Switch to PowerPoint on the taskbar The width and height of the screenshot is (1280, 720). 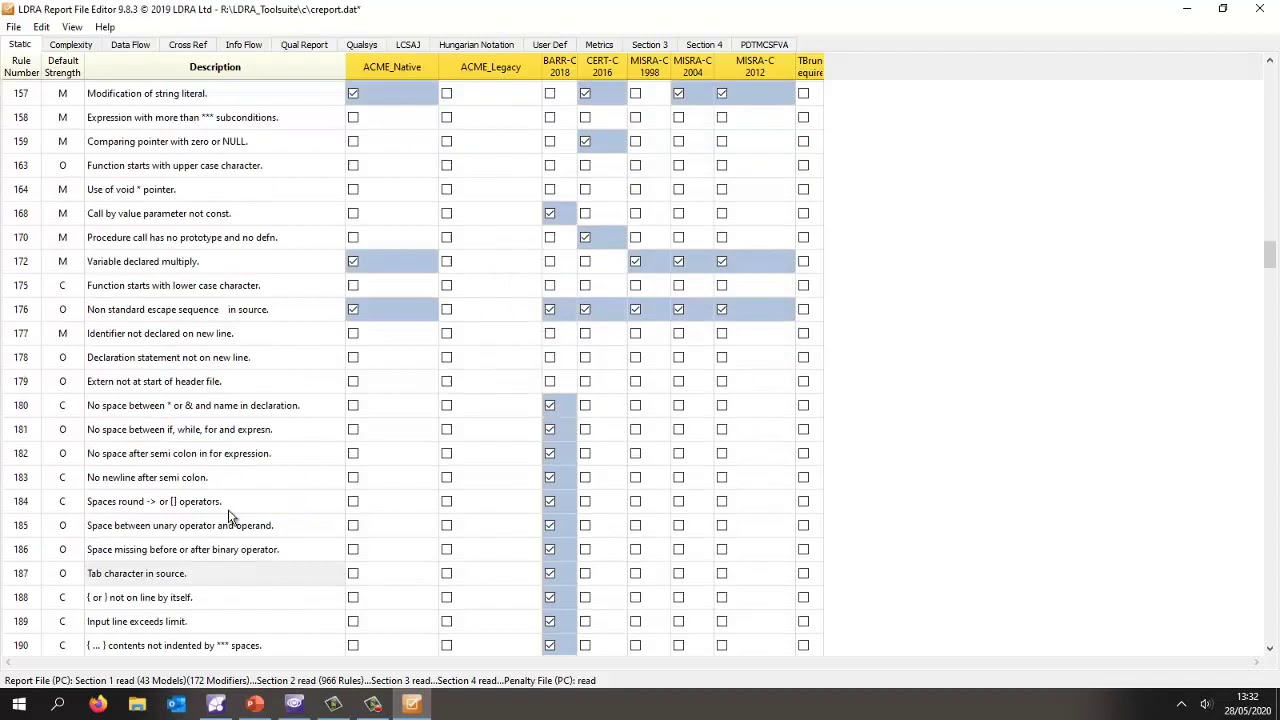click(255, 704)
